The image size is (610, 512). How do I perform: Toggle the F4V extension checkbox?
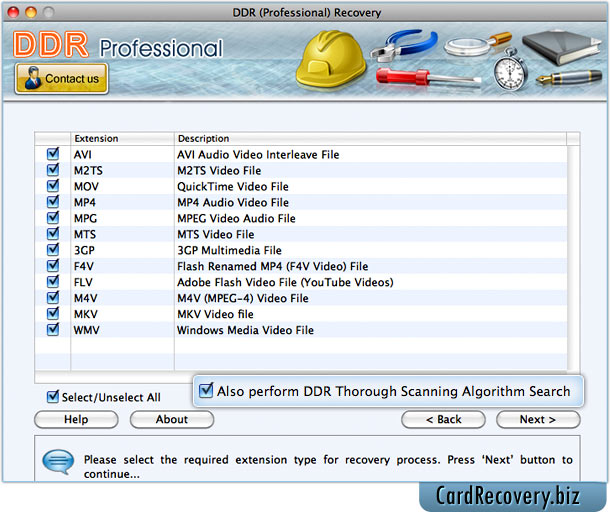click(x=53, y=265)
